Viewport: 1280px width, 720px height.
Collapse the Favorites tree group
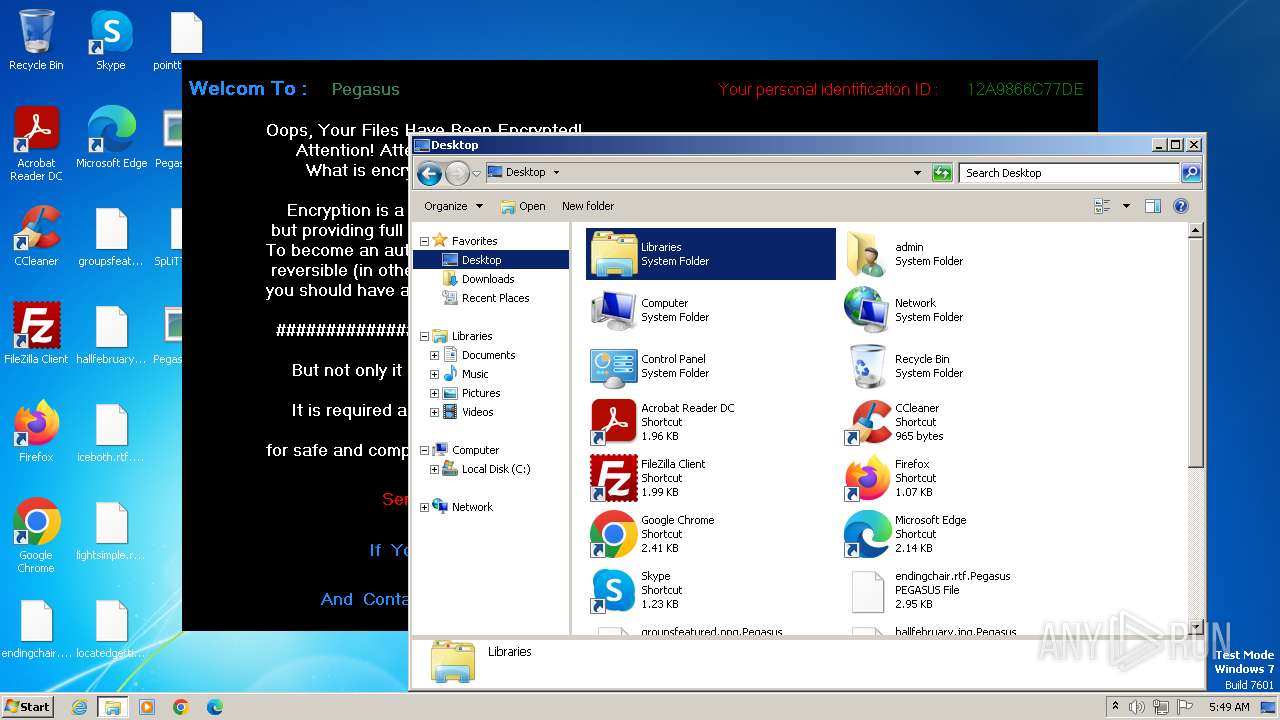[x=424, y=241]
